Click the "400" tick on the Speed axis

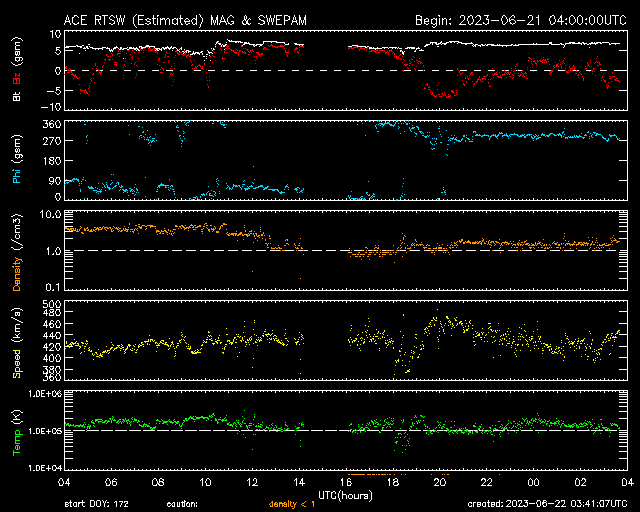(52, 358)
